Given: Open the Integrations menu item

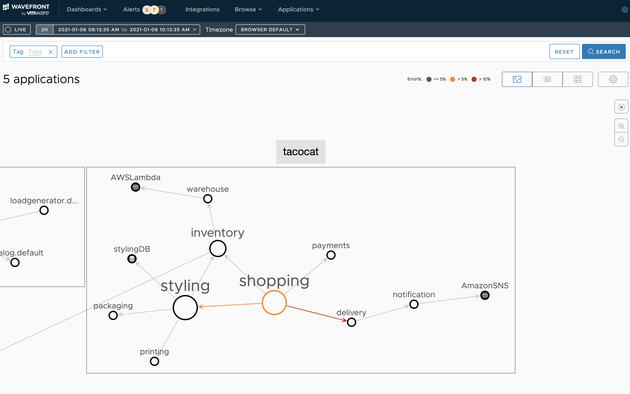Looking at the screenshot, I should pyautogui.click(x=202, y=9).
